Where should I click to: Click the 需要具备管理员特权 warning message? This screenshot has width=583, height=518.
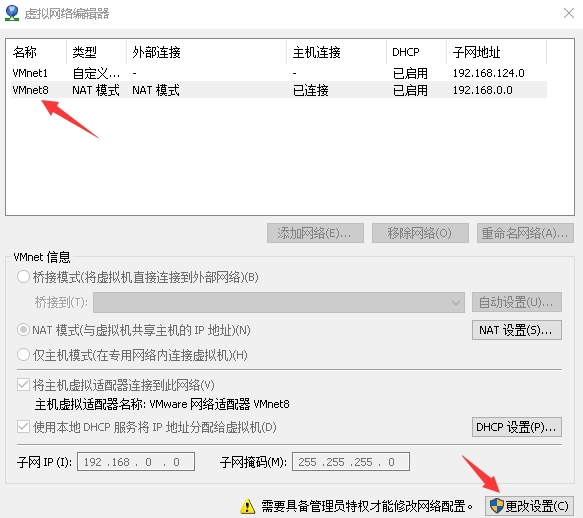coord(367,506)
